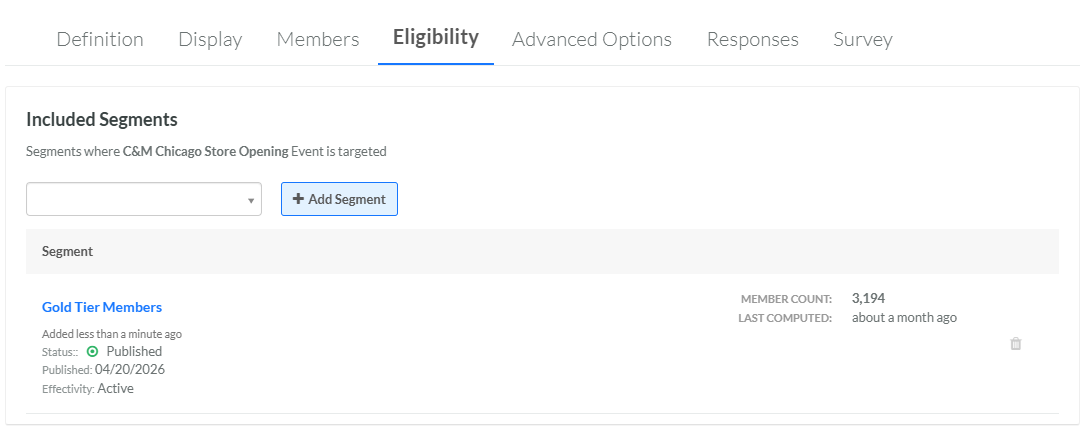
Task: Open the Display tab
Action: click(210, 40)
